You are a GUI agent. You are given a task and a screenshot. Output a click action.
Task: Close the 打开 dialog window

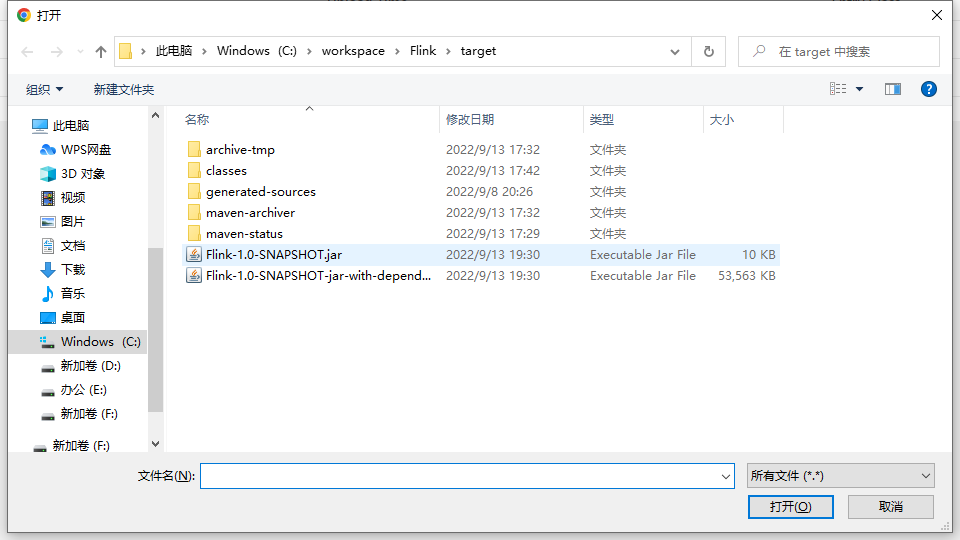tap(937, 15)
